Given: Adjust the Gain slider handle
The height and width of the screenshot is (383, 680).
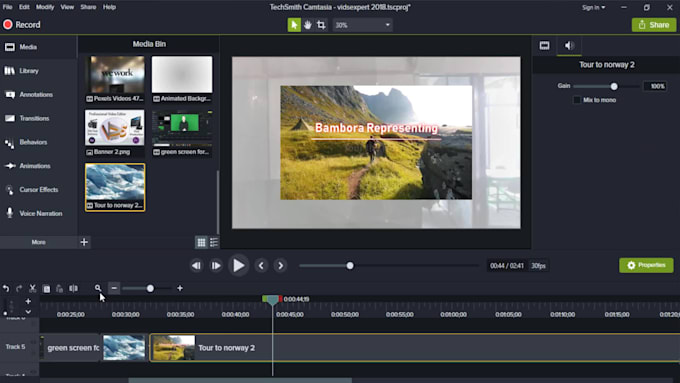Looking at the screenshot, I should [614, 86].
